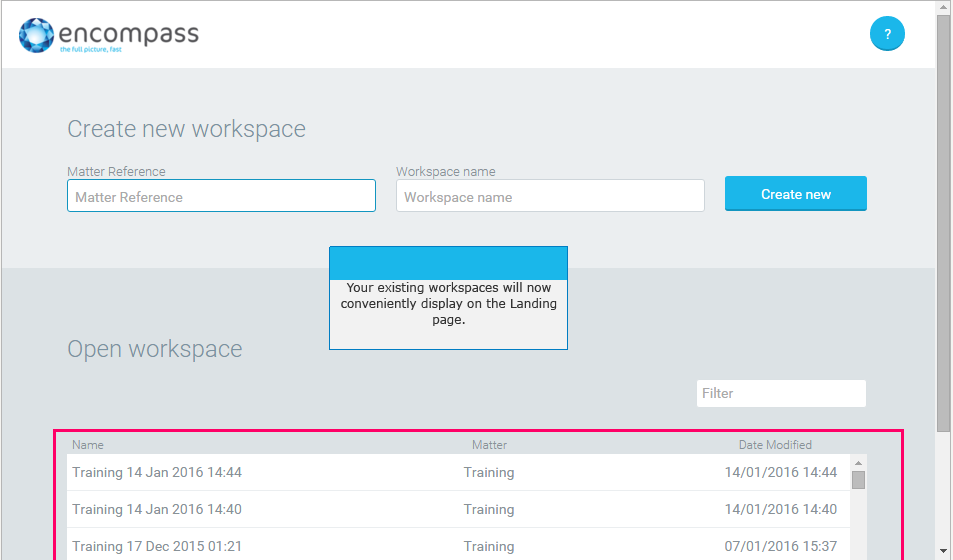Sort workspaces by Name column header
Screen dimensions: 953x560
[88, 444]
